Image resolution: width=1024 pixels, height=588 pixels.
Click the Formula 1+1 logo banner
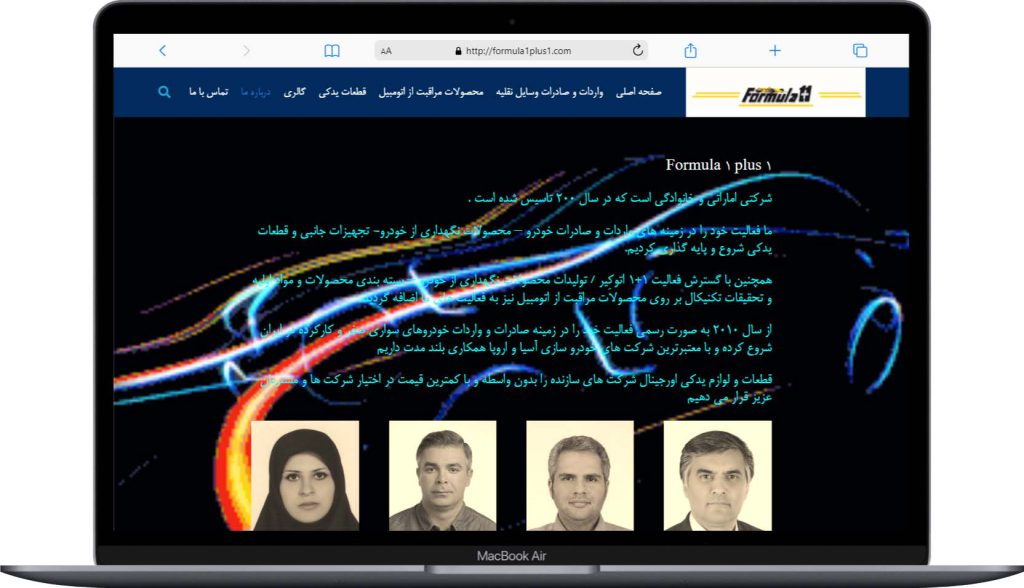click(x=775, y=94)
